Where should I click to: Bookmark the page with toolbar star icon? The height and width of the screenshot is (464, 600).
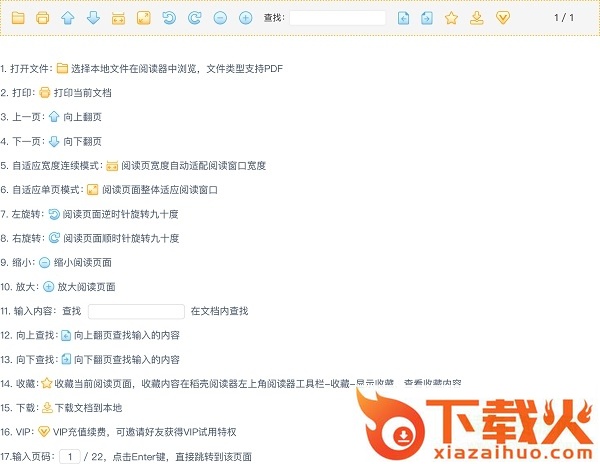(451, 18)
